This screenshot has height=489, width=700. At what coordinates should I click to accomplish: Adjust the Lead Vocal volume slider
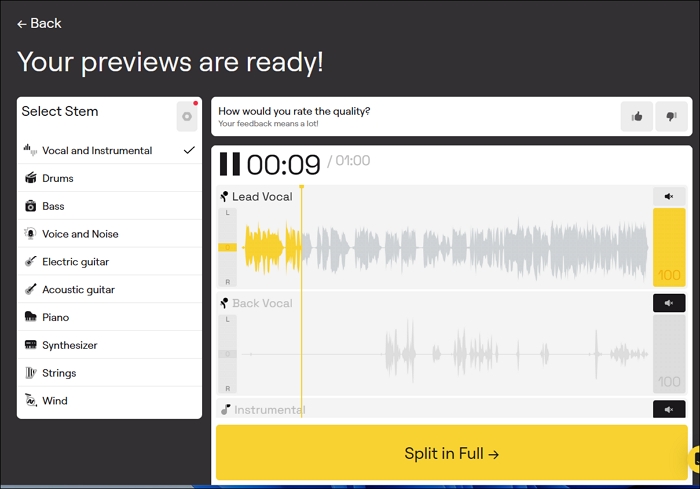click(x=669, y=247)
